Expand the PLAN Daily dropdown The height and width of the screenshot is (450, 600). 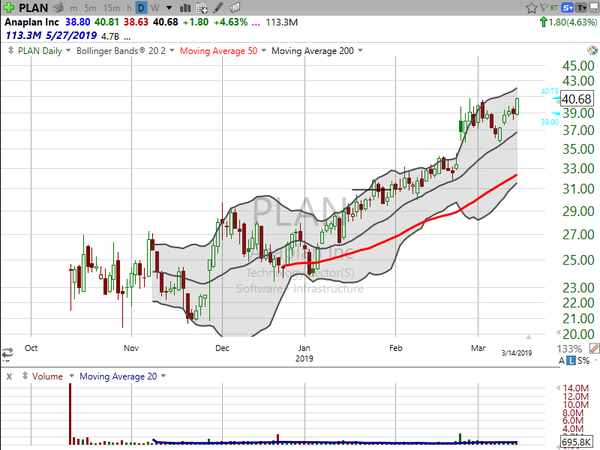point(68,50)
